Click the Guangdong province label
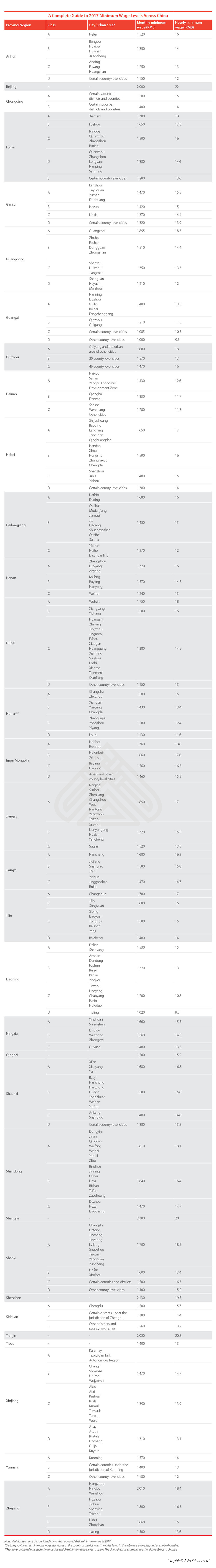Viewport: 216px width, 1568px height. coord(15,259)
